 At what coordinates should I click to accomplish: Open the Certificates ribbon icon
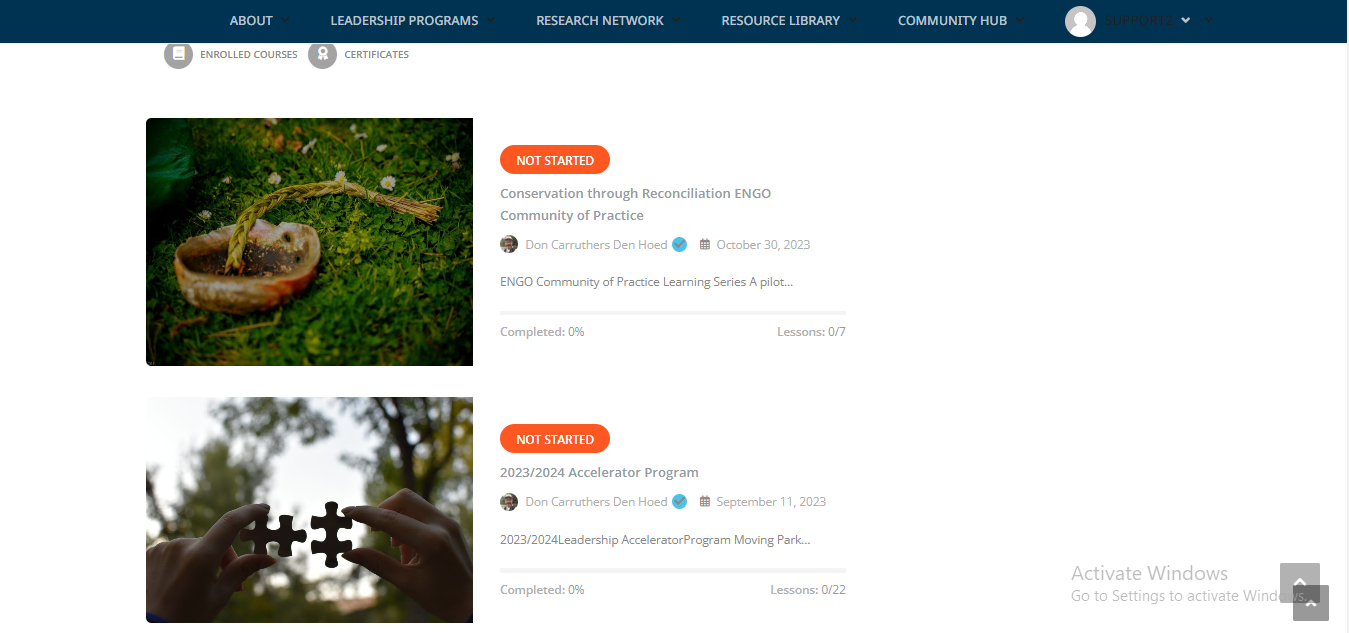(322, 54)
